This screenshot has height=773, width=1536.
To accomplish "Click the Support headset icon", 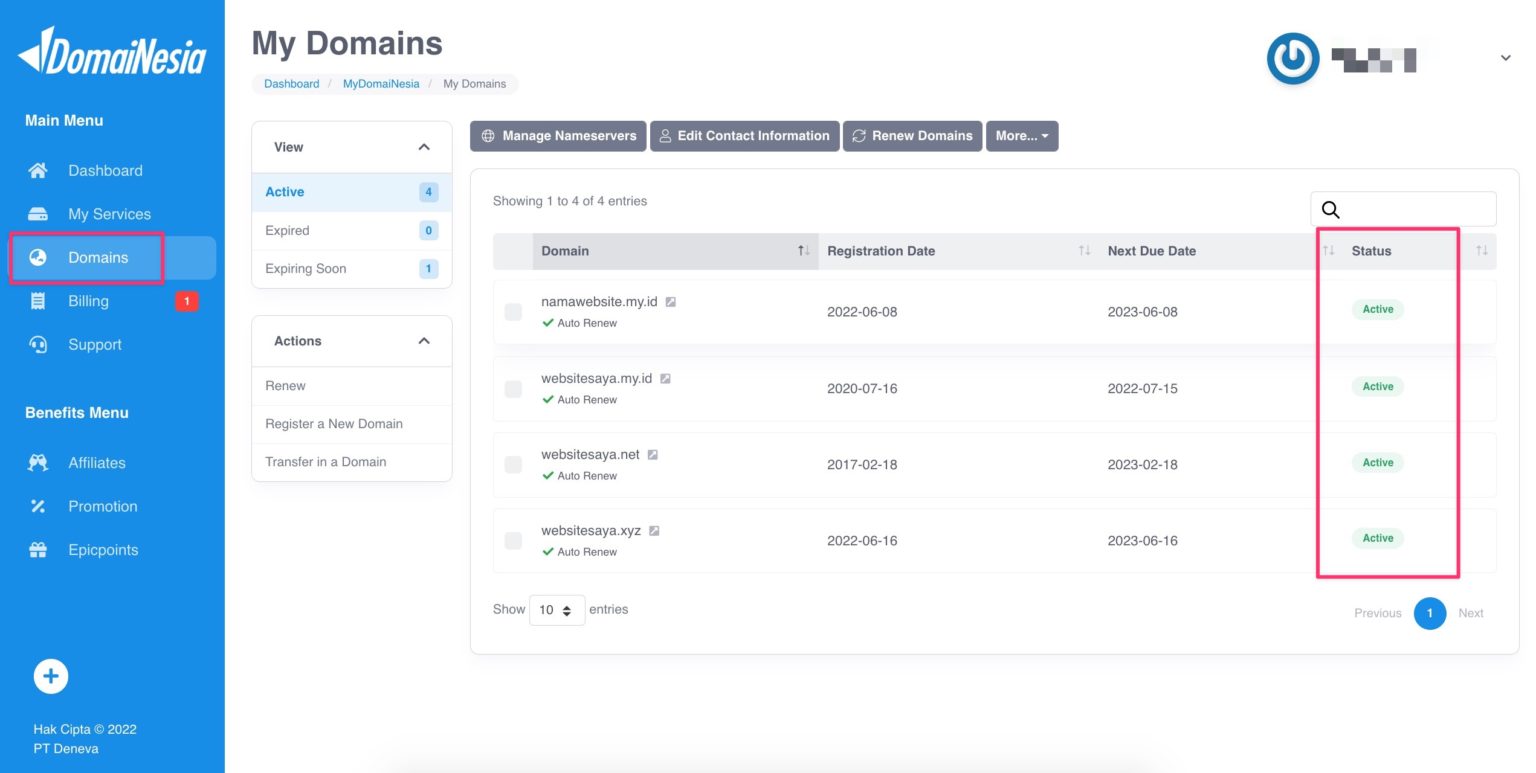I will pos(38,345).
